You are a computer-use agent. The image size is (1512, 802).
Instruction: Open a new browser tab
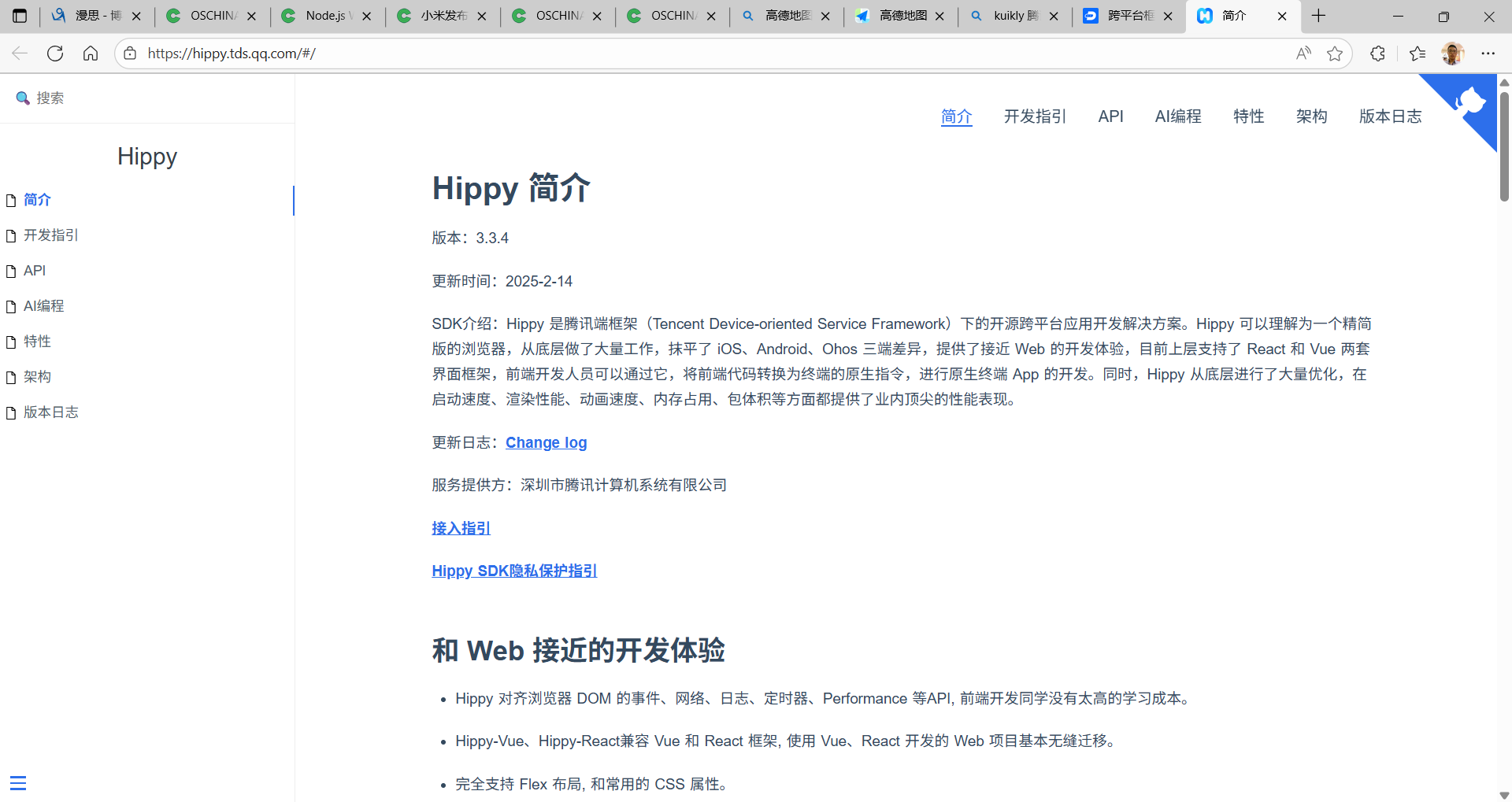tap(1319, 16)
